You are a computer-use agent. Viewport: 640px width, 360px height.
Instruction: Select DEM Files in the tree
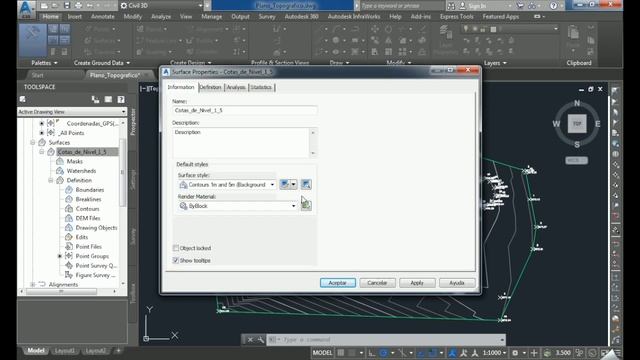[88, 218]
